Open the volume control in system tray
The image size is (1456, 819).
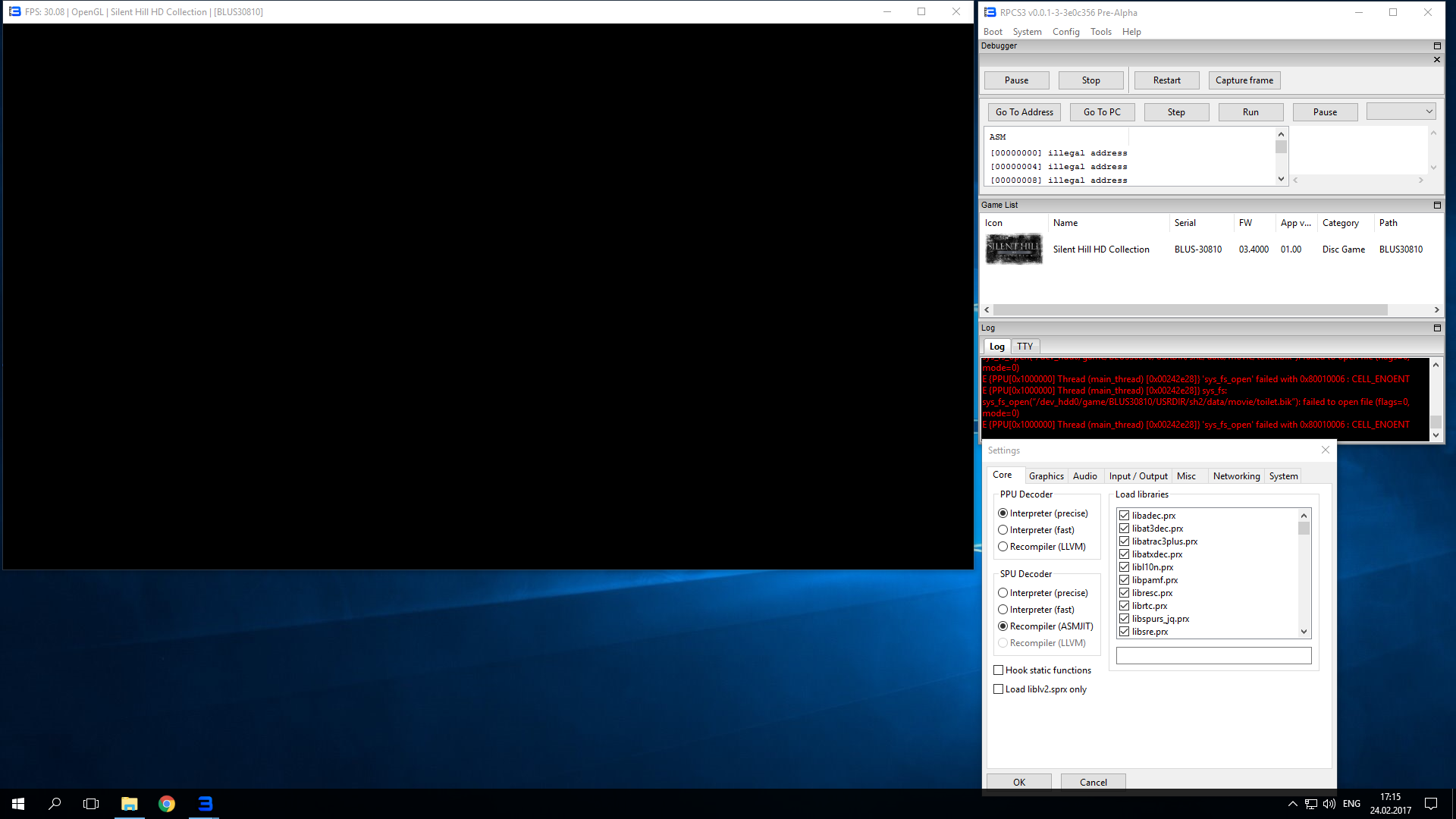pyautogui.click(x=1329, y=804)
